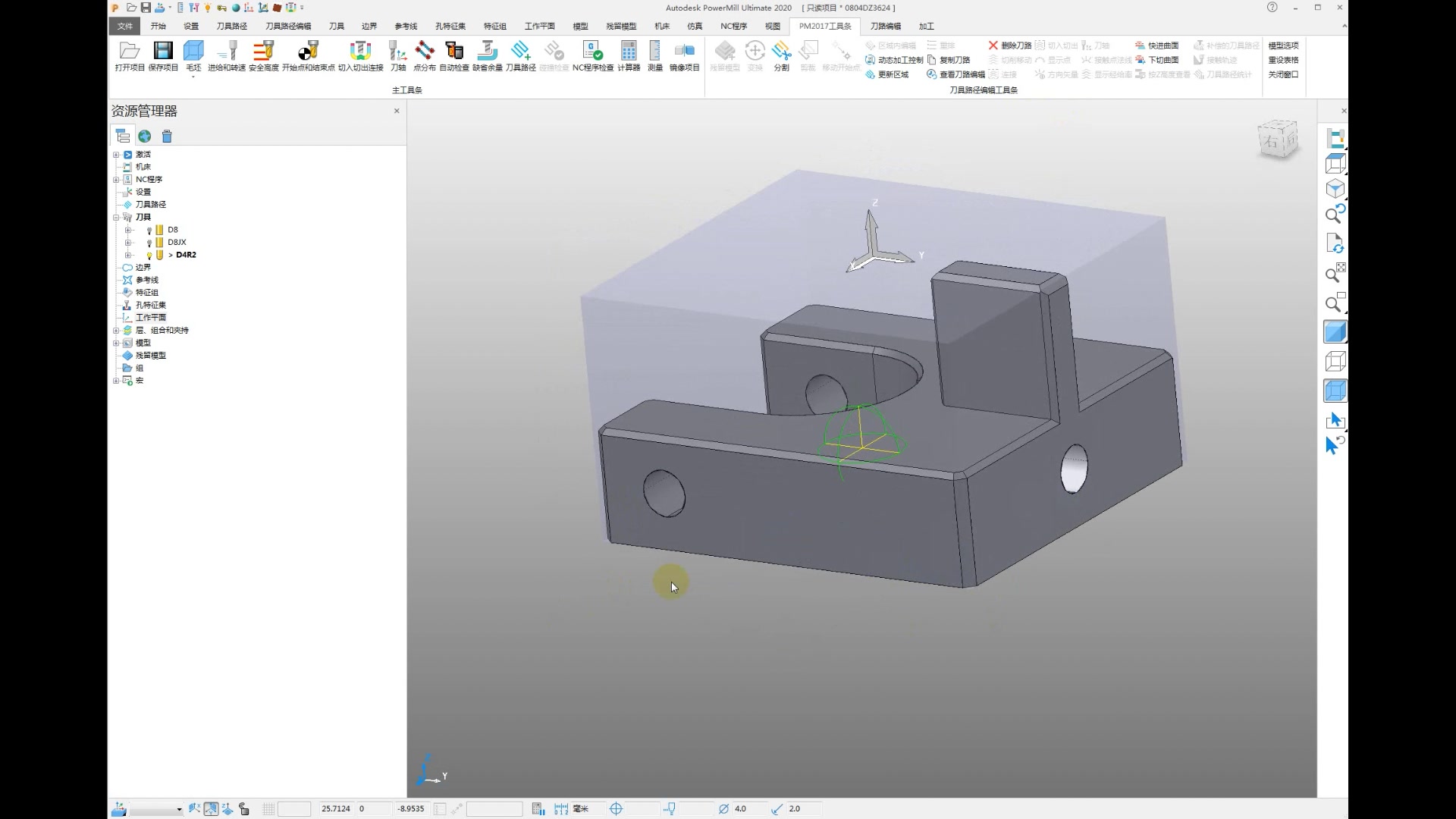Click the 关闭窗口 close window button
This screenshot has width=1456, height=819.
point(1283,74)
